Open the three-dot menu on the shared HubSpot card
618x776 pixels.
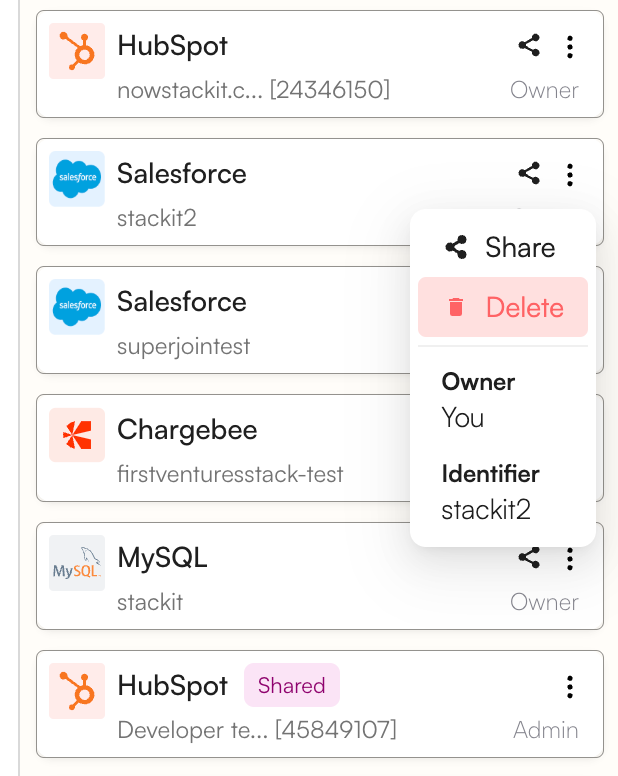570,687
